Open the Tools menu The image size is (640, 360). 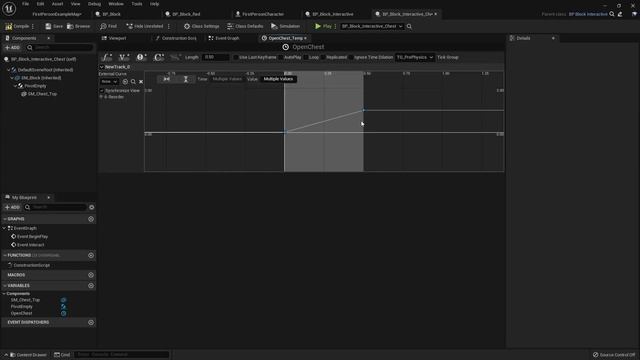click(137, 4)
